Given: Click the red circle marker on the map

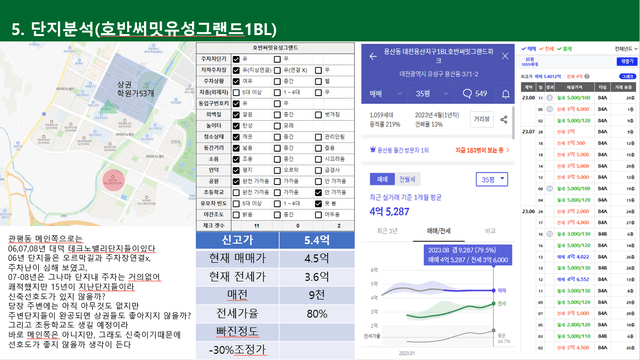Looking at the screenshot, I should point(113,180).
